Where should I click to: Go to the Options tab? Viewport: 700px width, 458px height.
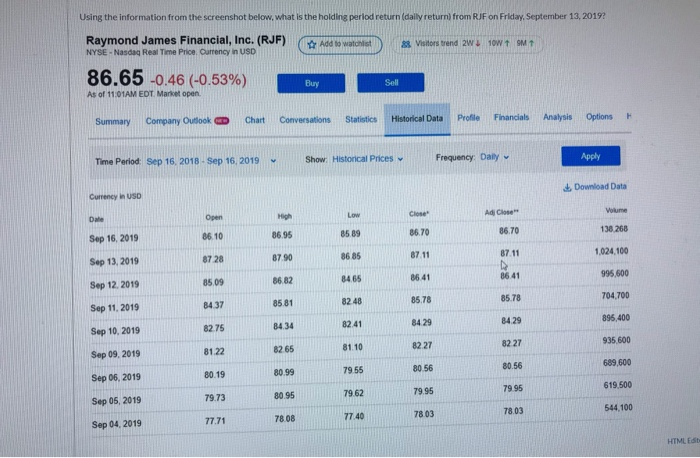pos(599,117)
